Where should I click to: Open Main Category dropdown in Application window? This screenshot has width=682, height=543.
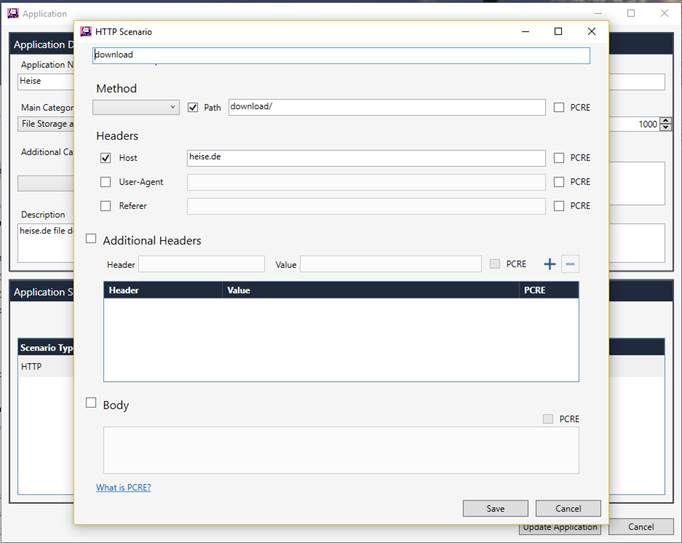point(46,124)
